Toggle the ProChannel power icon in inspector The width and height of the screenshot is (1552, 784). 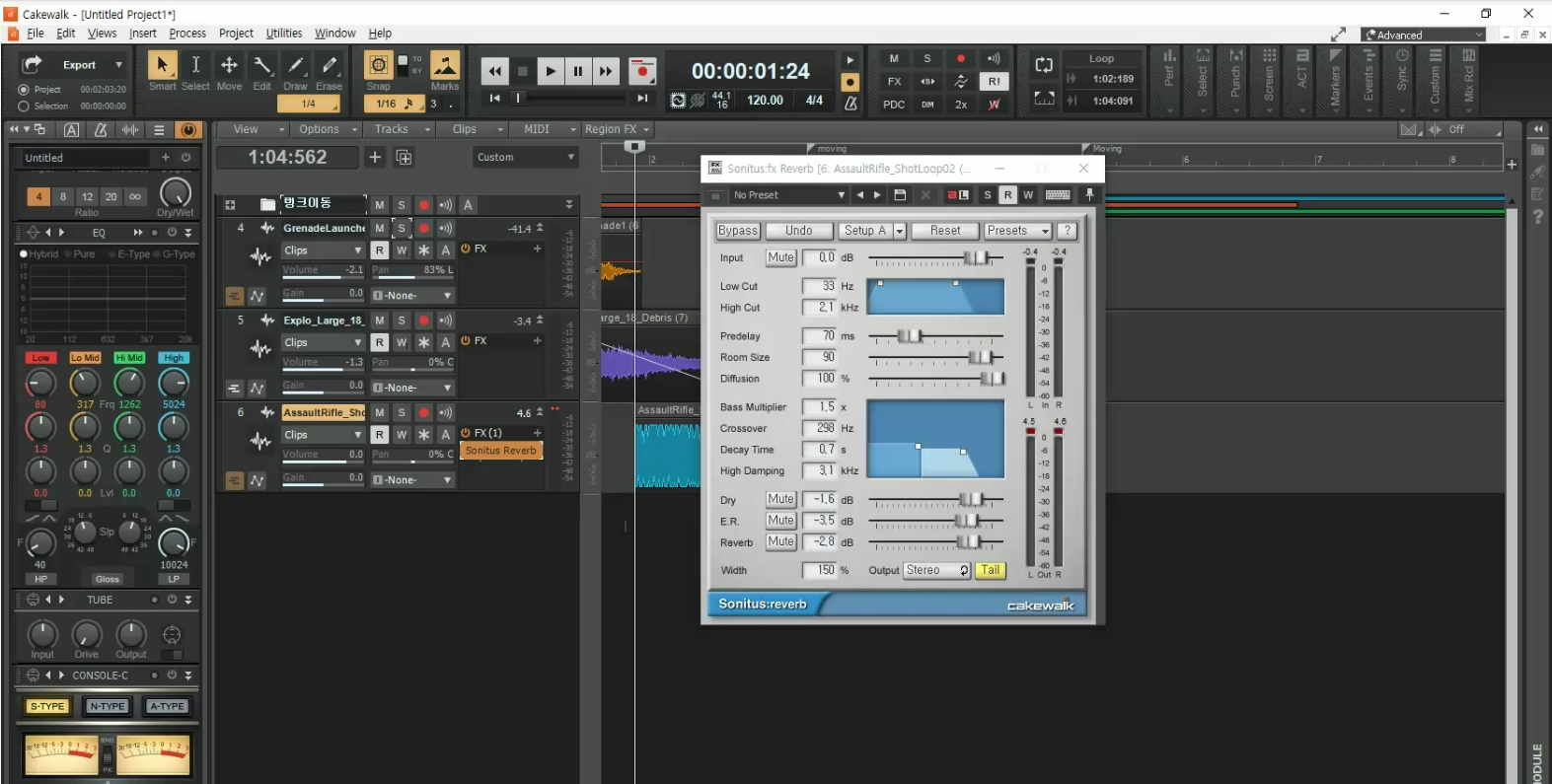click(188, 129)
